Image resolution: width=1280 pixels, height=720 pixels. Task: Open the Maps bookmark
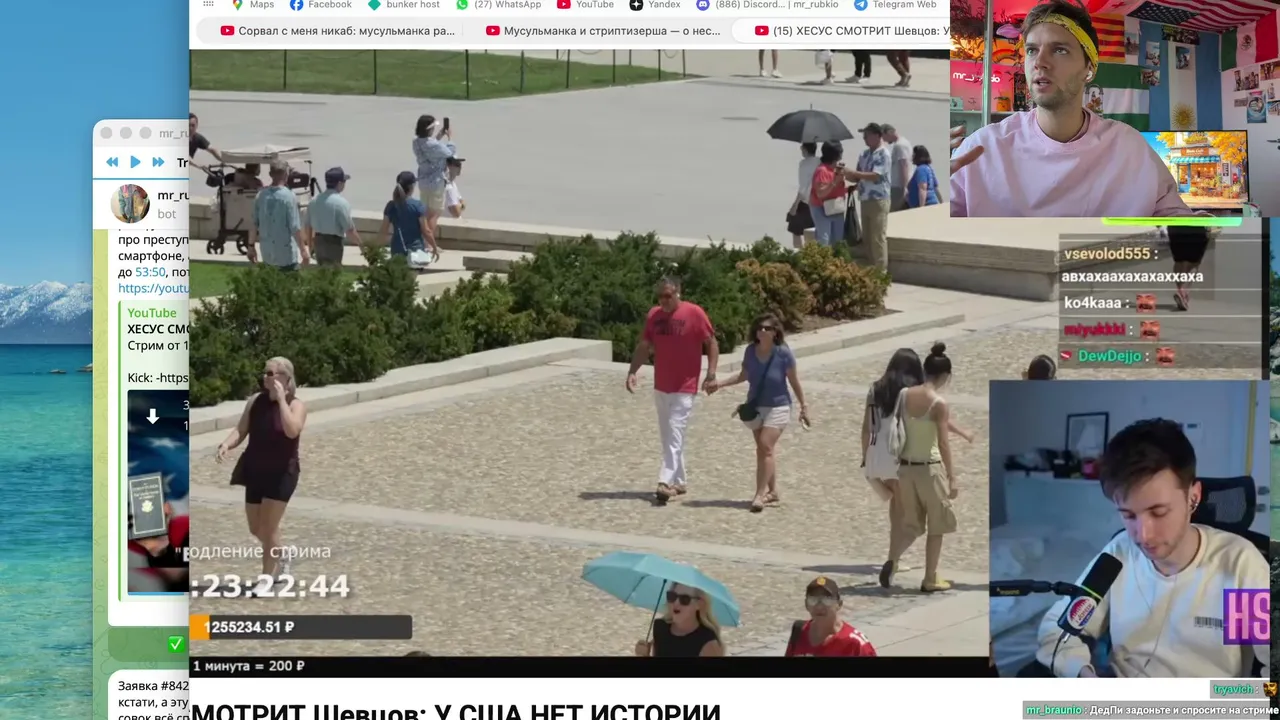pyautogui.click(x=252, y=5)
